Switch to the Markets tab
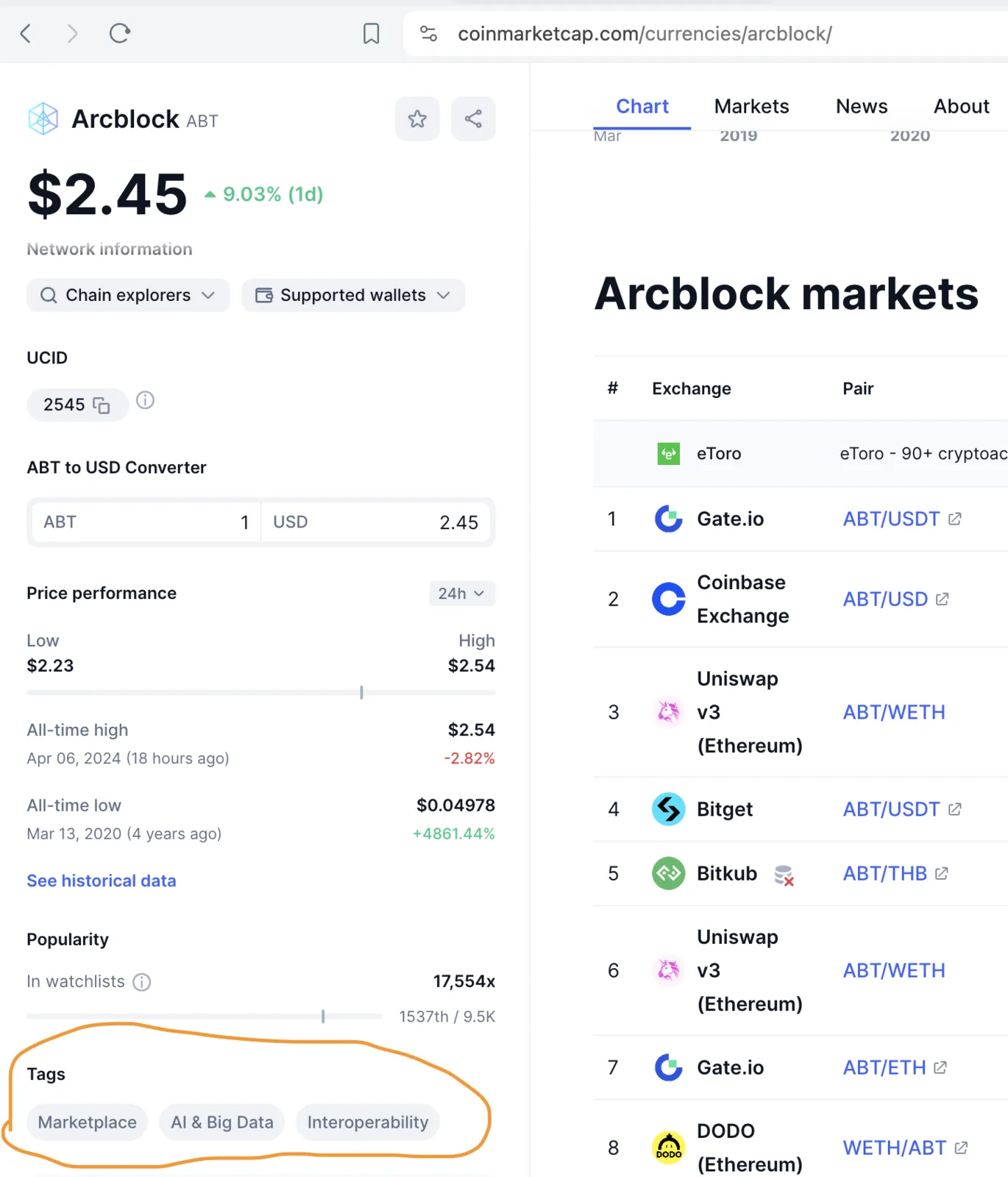This screenshot has width=1008, height=1177. [751, 107]
